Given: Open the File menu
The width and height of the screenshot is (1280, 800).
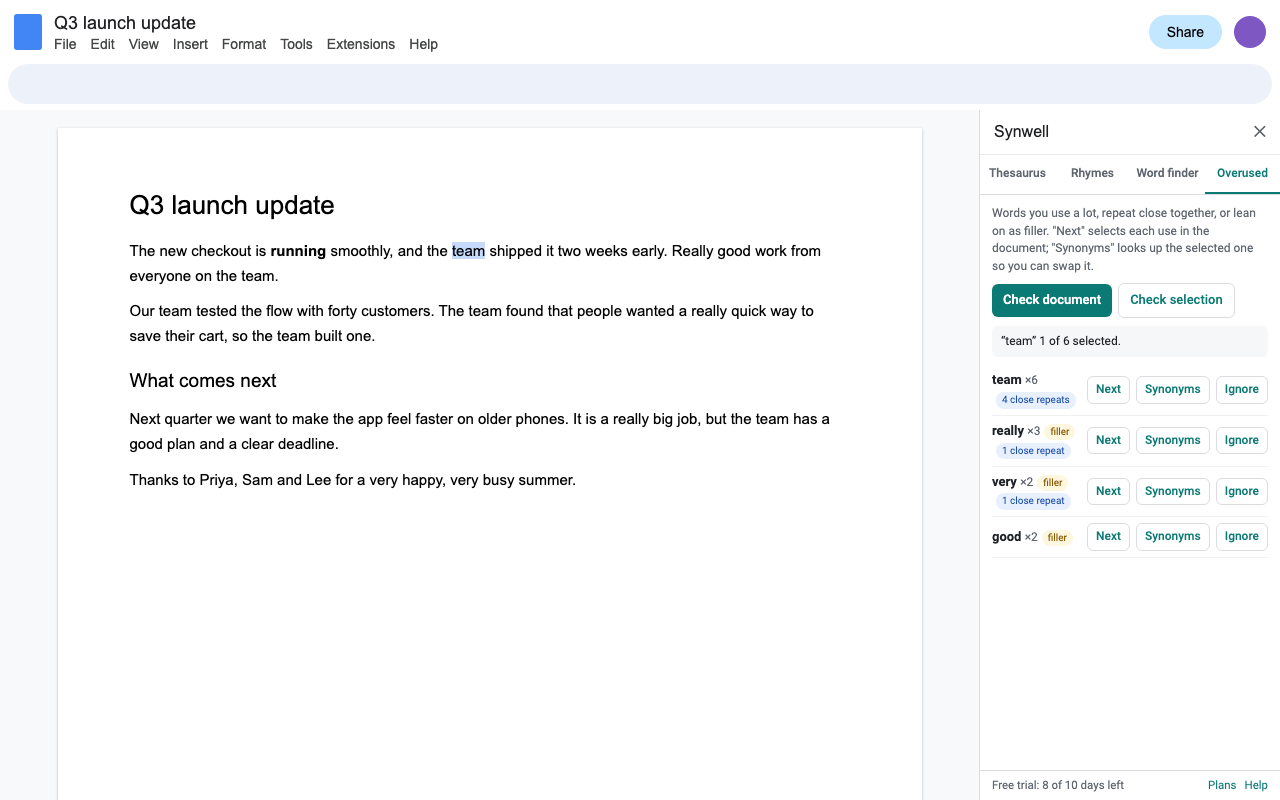Looking at the screenshot, I should pyautogui.click(x=65, y=44).
